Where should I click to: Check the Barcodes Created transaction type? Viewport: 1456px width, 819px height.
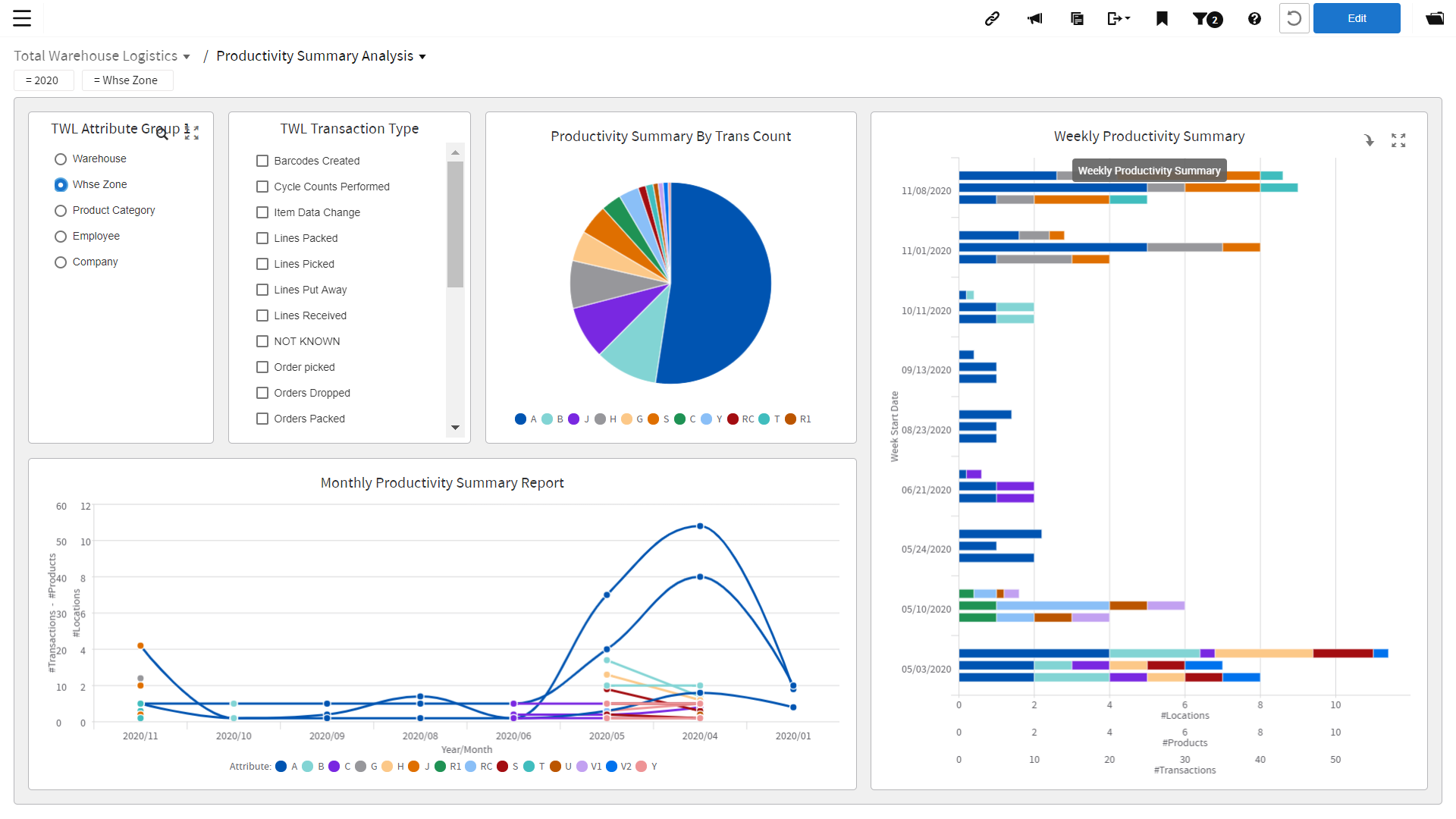(262, 161)
